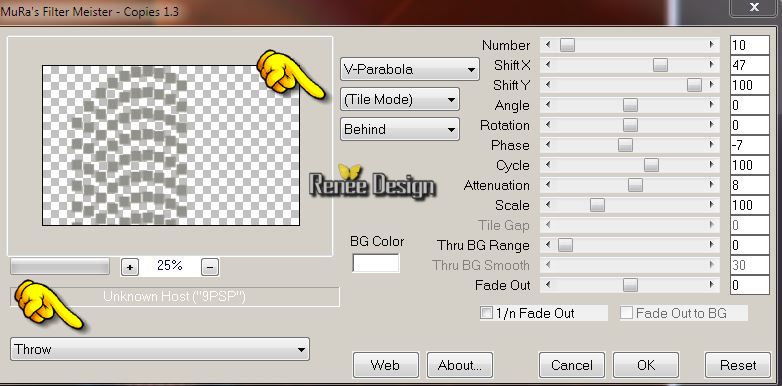
Task: Open the About... dialog
Action: pos(460,365)
